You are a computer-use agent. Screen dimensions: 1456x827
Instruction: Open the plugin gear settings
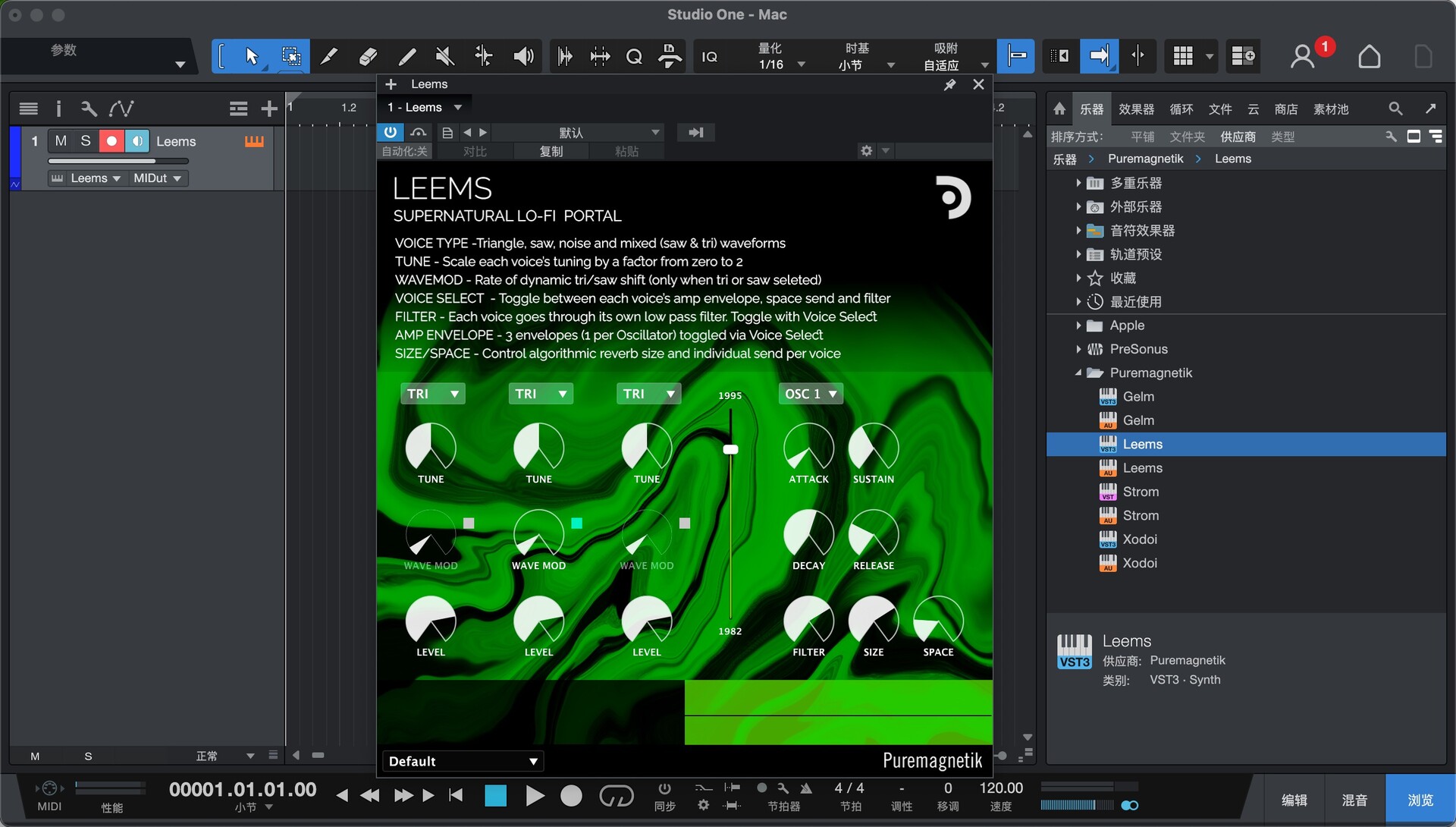click(867, 150)
